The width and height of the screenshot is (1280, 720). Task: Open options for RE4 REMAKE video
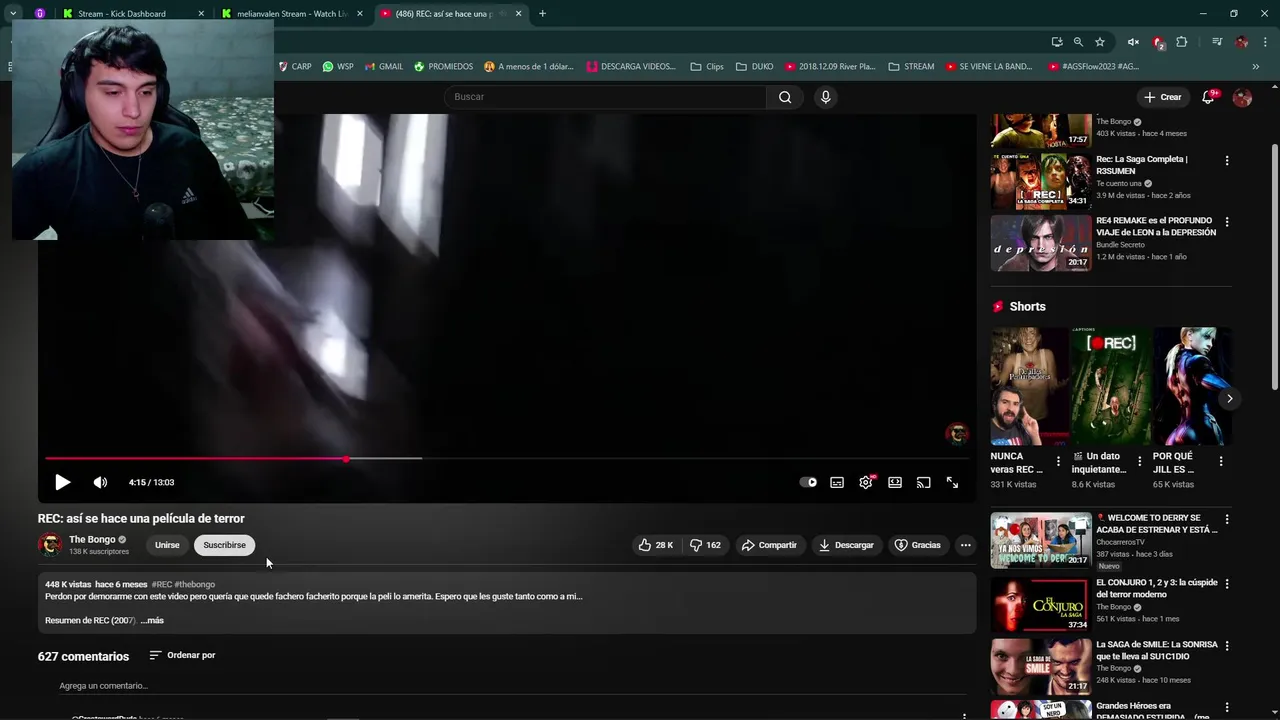click(x=1227, y=222)
